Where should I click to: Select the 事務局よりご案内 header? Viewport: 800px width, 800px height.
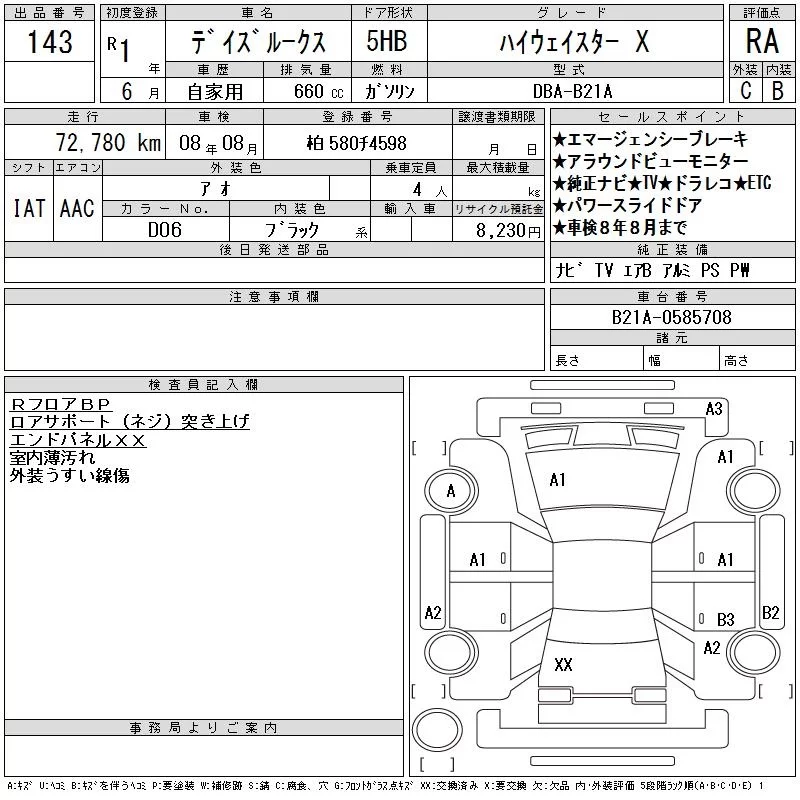[204, 728]
